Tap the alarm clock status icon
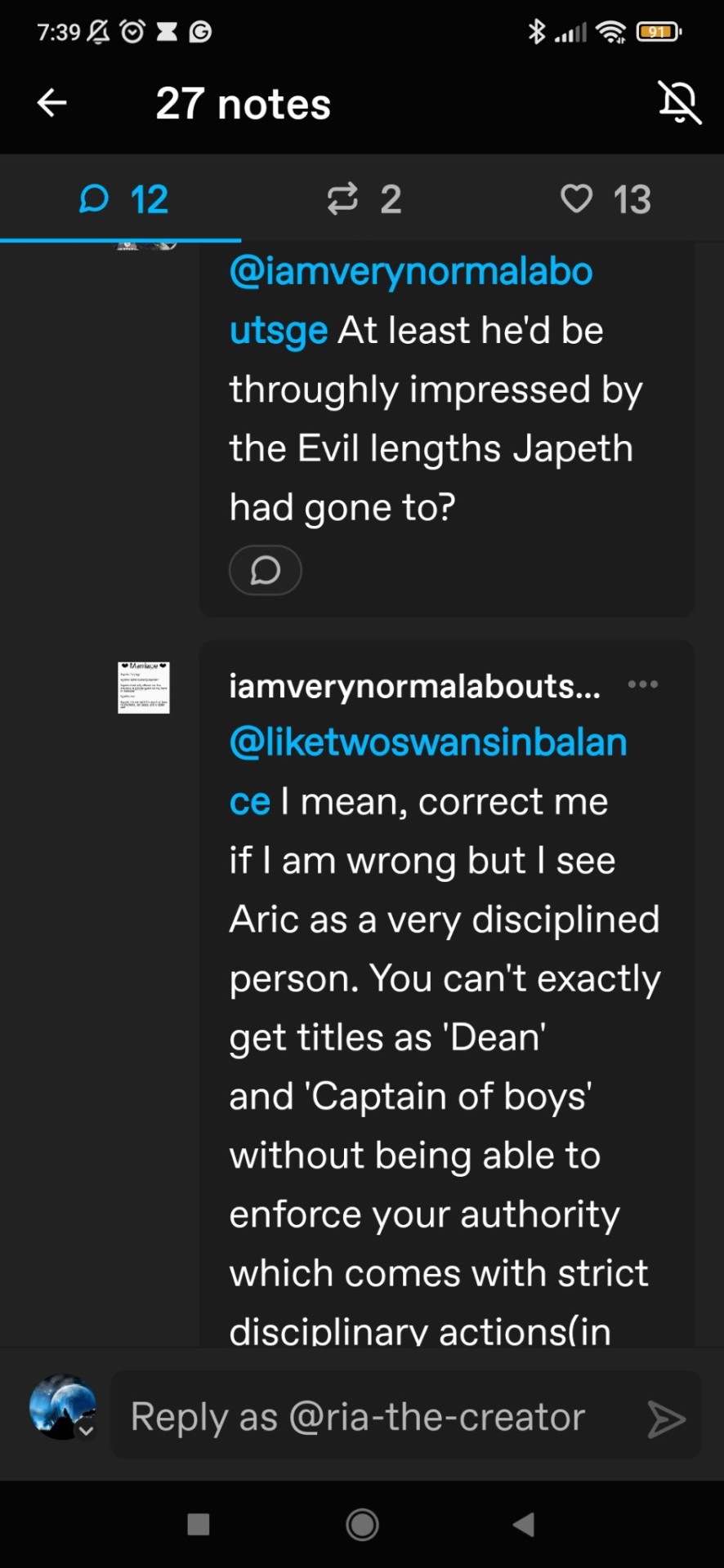The height and width of the screenshot is (1568, 724). click(x=132, y=32)
